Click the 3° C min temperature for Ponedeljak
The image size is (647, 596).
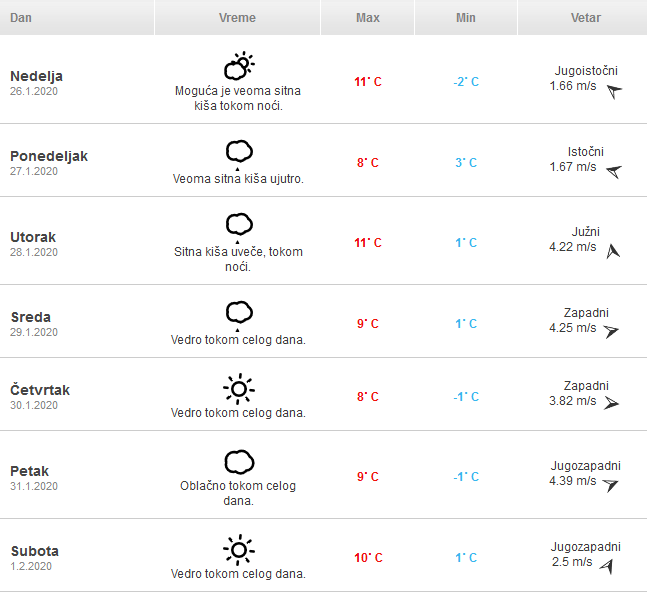click(466, 163)
